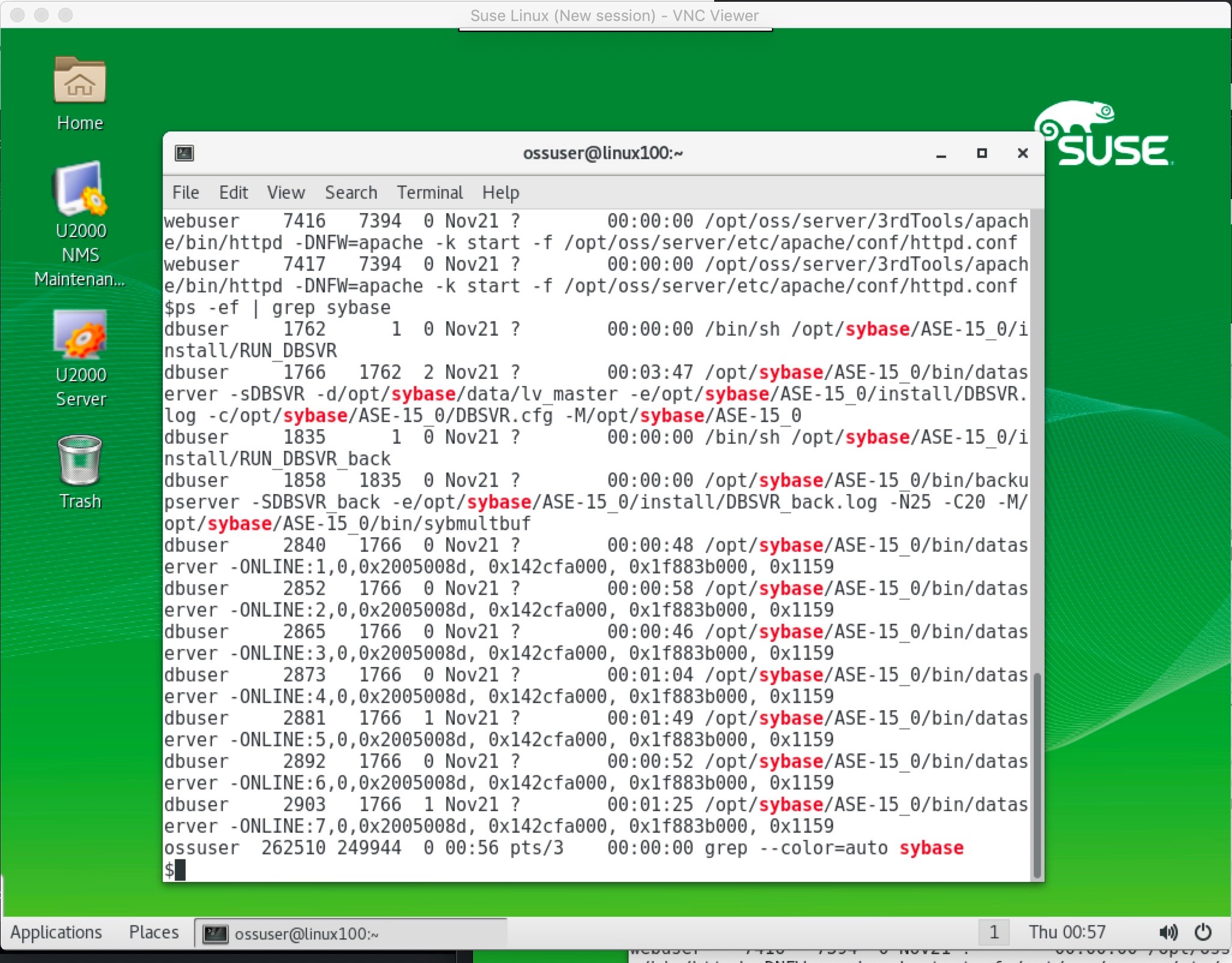
Task: Click the 'grep --color=auto' text
Action: [x=797, y=848]
